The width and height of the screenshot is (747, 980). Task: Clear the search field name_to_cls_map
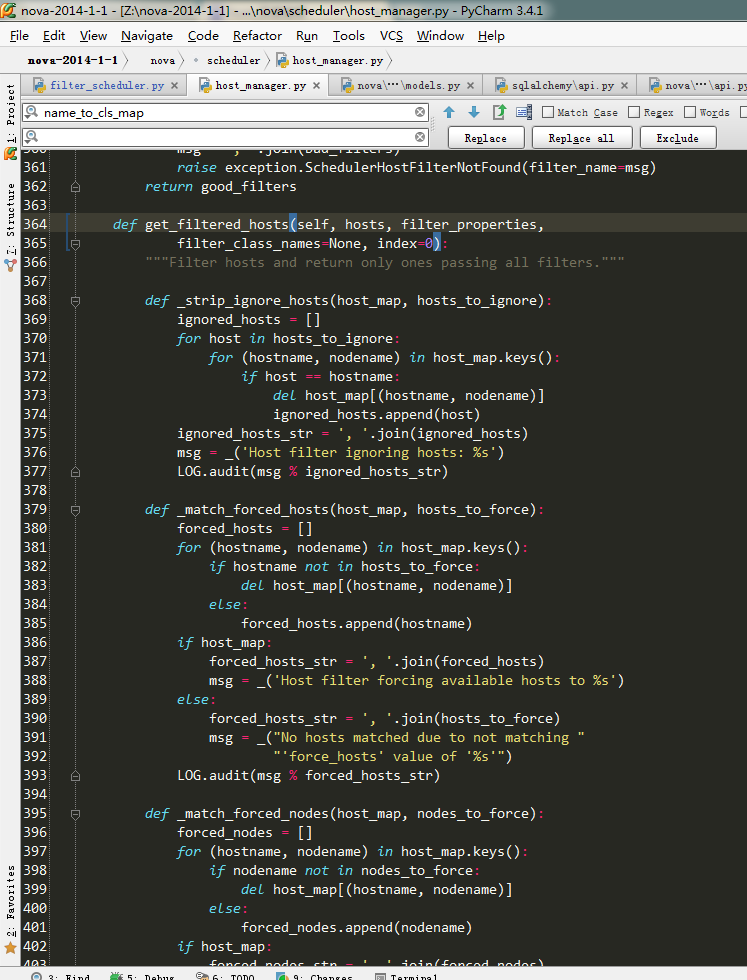pyautogui.click(x=420, y=112)
